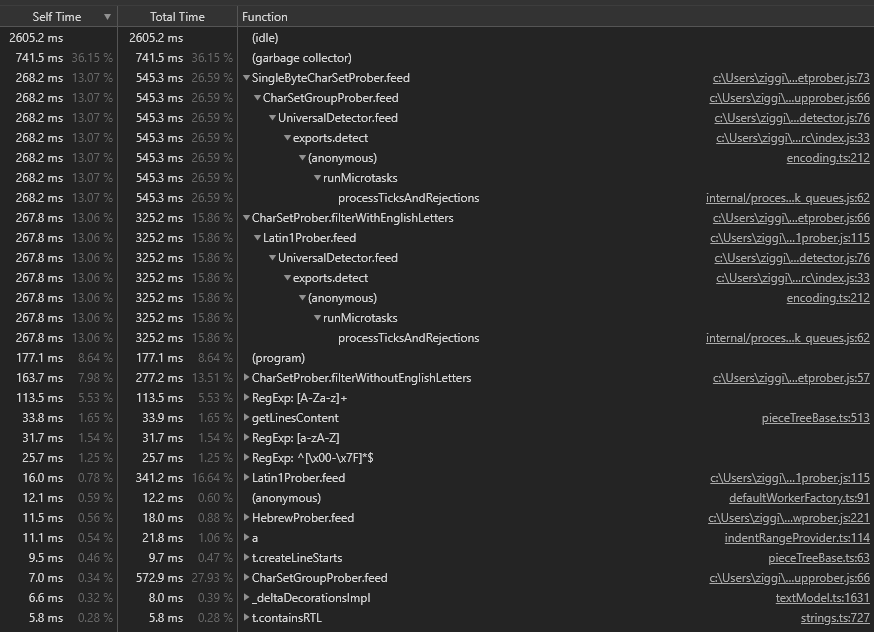Click the Function column header

[265, 16]
